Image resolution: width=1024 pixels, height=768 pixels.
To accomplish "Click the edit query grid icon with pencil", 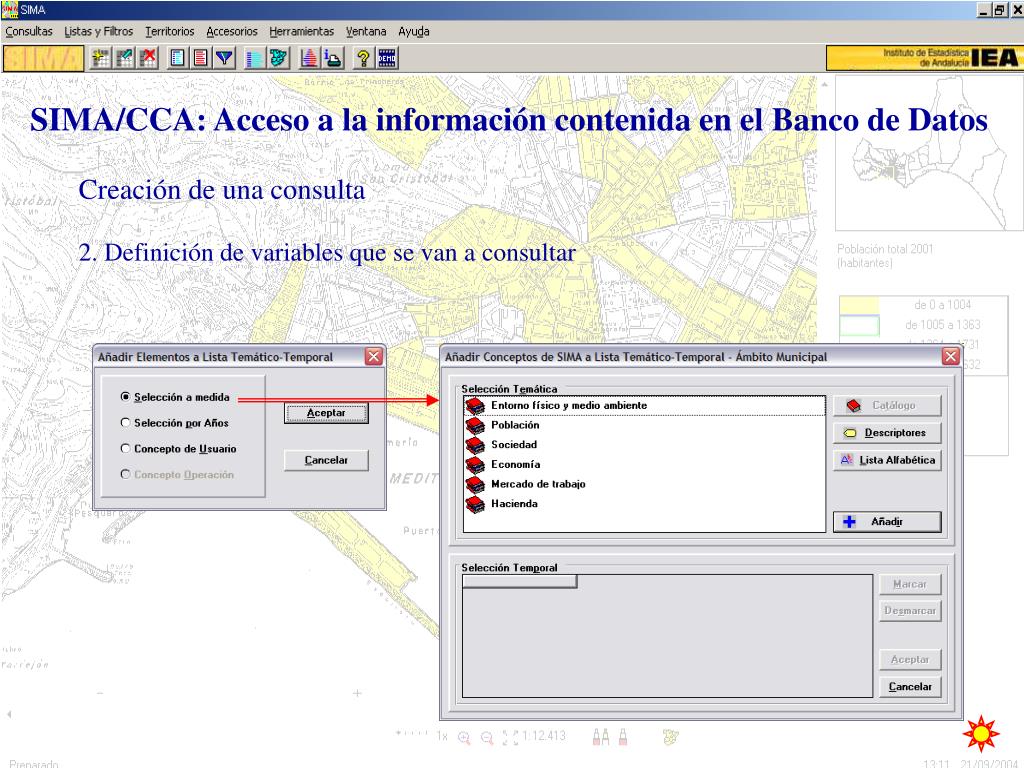I will pyautogui.click(x=125, y=58).
